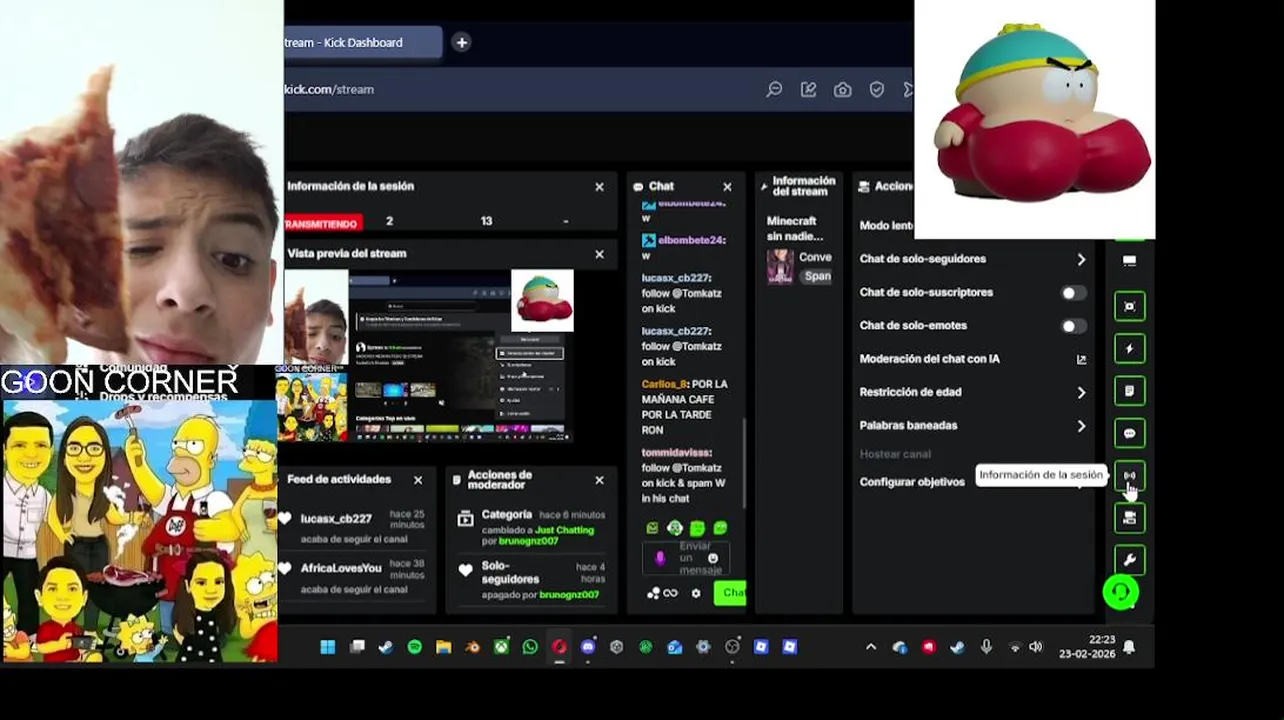The image size is (1284, 720).
Task: Toggle Chat de solo-emotes switch
Action: (x=1072, y=326)
